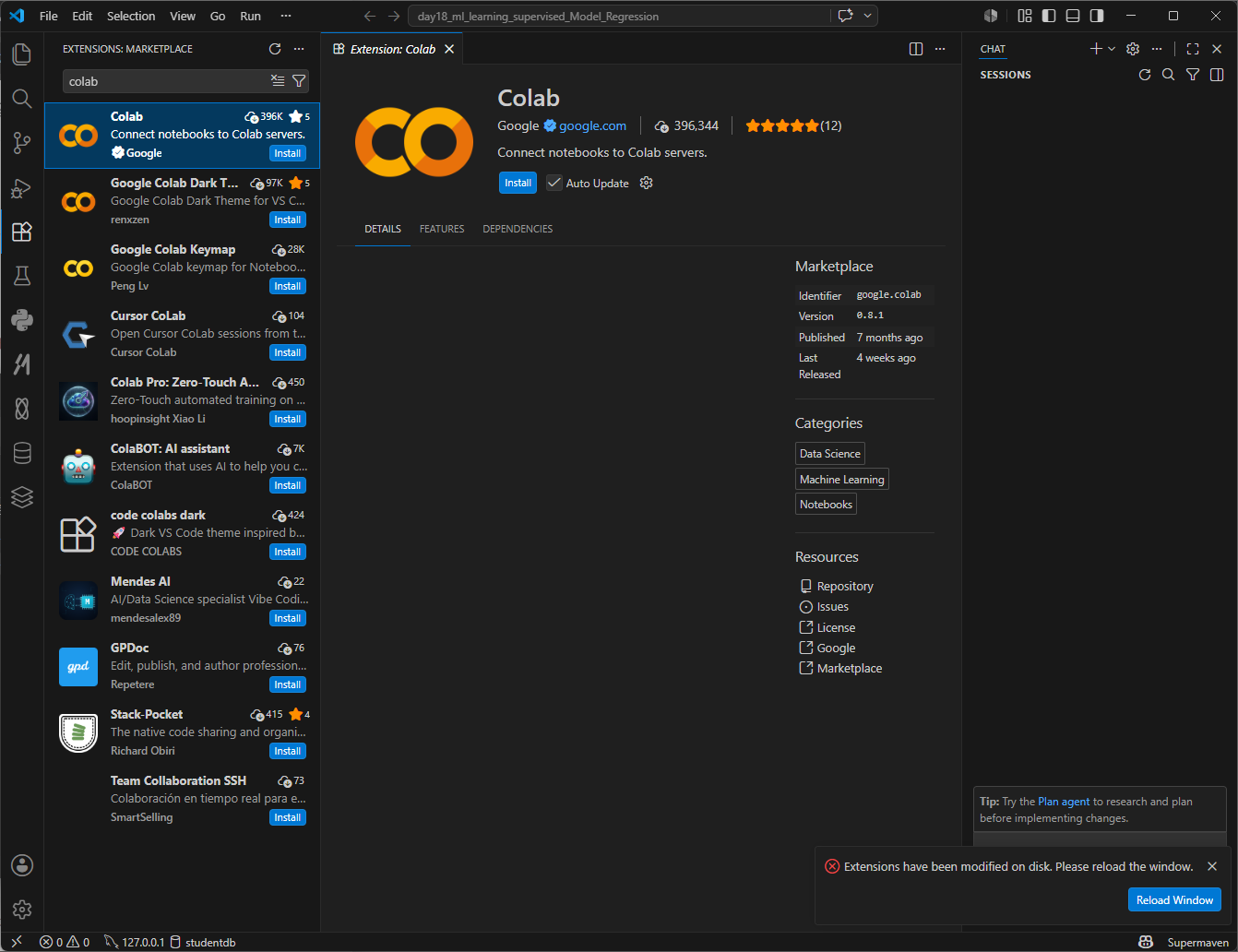Install Google Colab Keymap extension
This screenshot has height=952, width=1238.
(x=288, y=286)
